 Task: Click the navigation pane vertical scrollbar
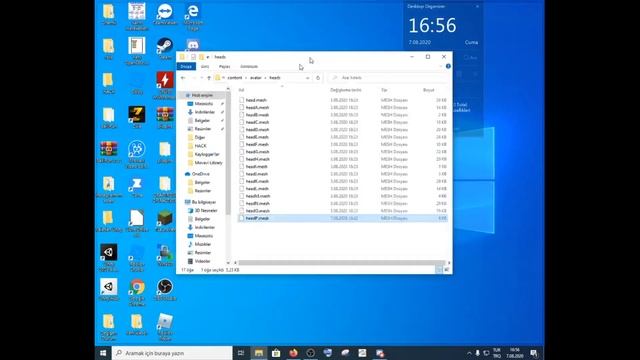(228, 153)
